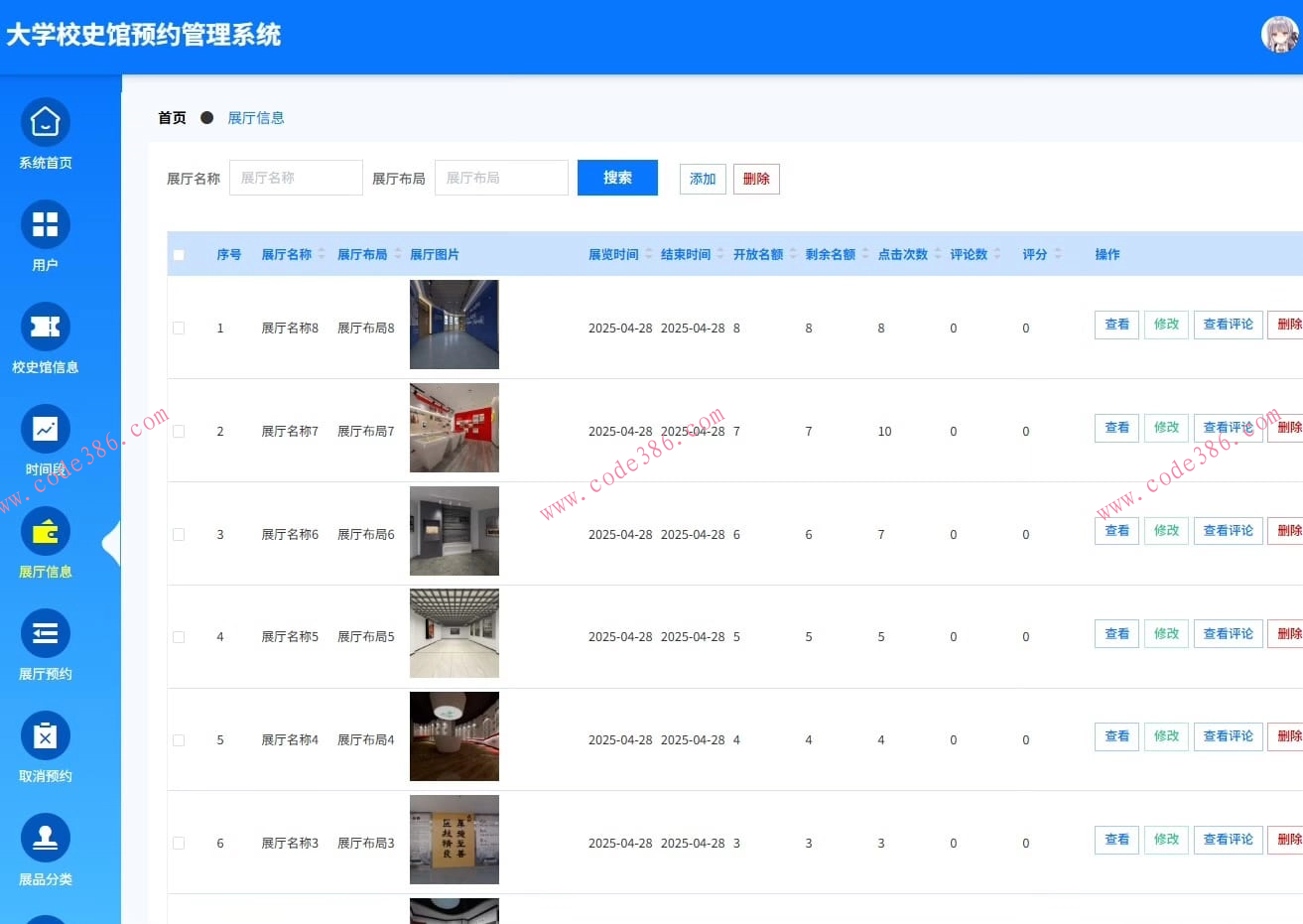
Task: Click the 展厅名称 search input field
Action: (296, 177)
